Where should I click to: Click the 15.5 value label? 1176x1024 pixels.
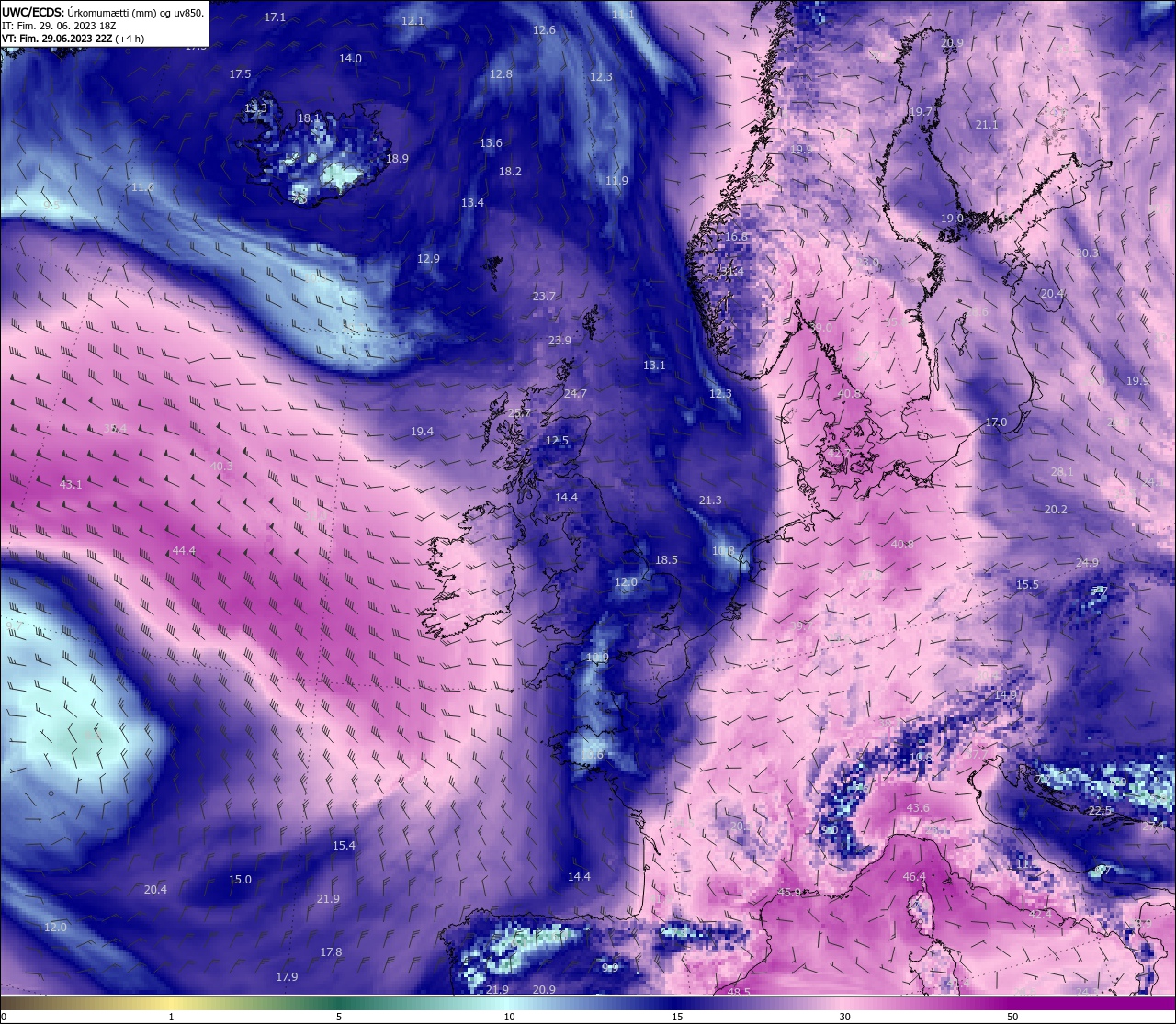(x=1027, y=585)
